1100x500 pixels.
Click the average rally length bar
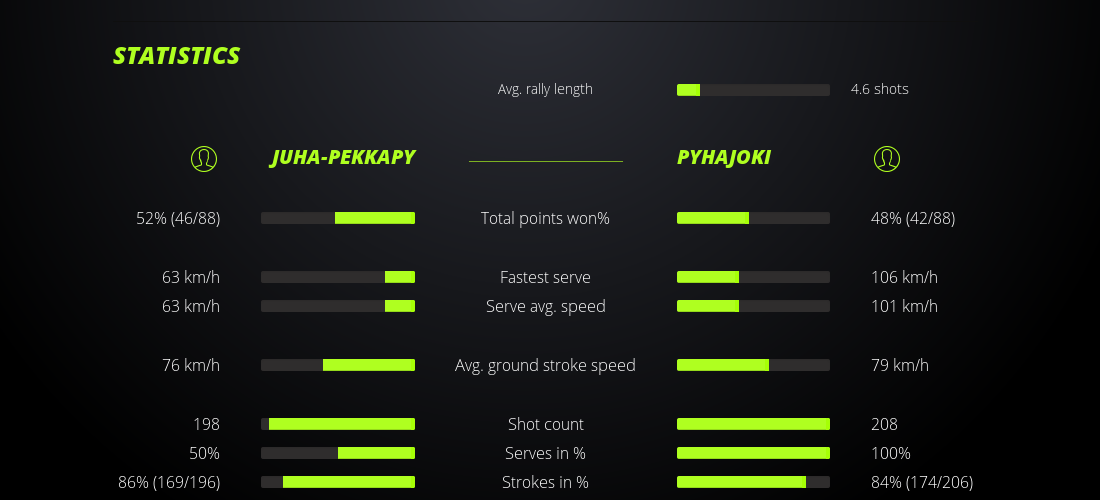[x=753, y=90]
